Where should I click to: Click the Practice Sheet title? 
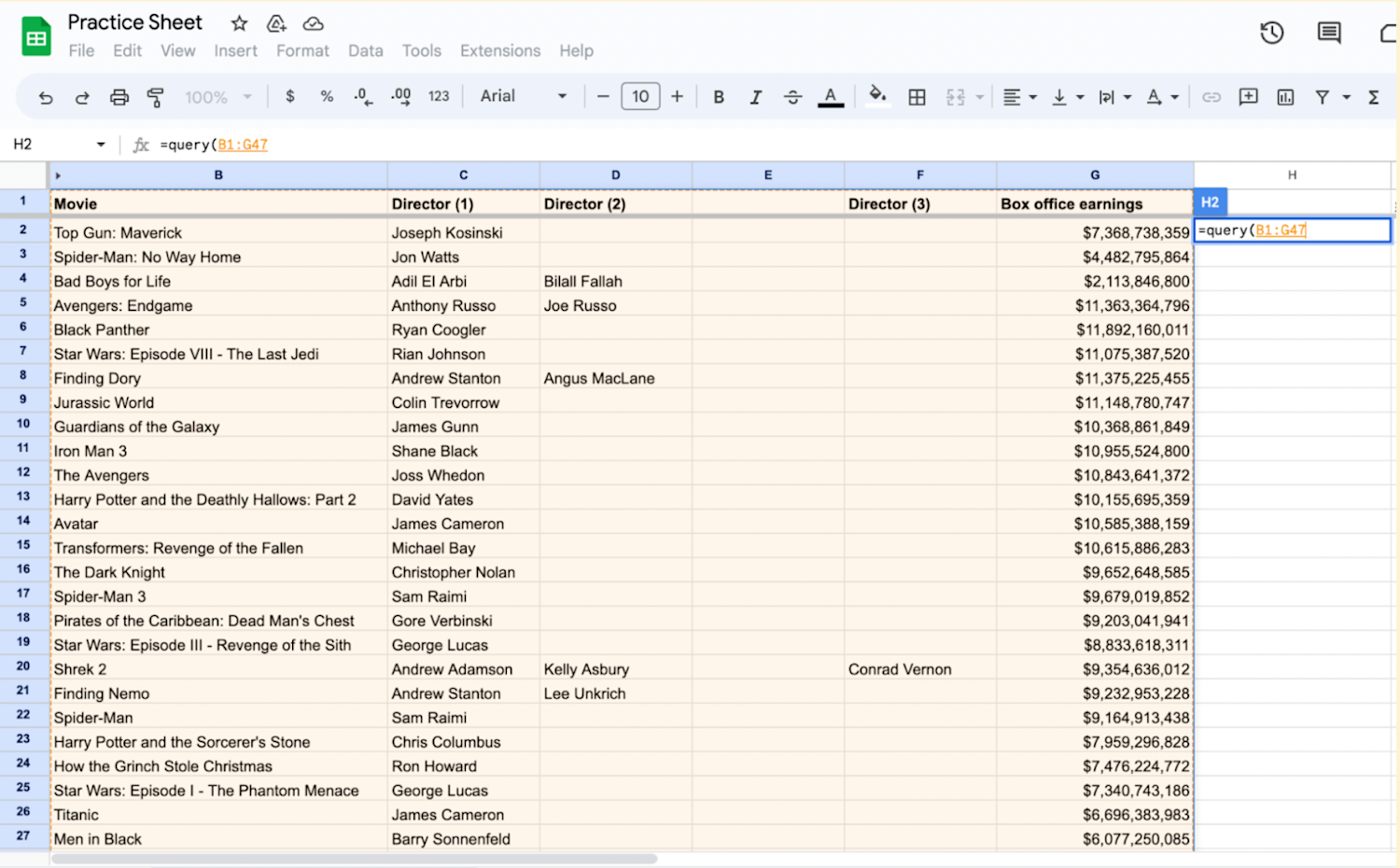pyautogui.click(x=134, y=22)
